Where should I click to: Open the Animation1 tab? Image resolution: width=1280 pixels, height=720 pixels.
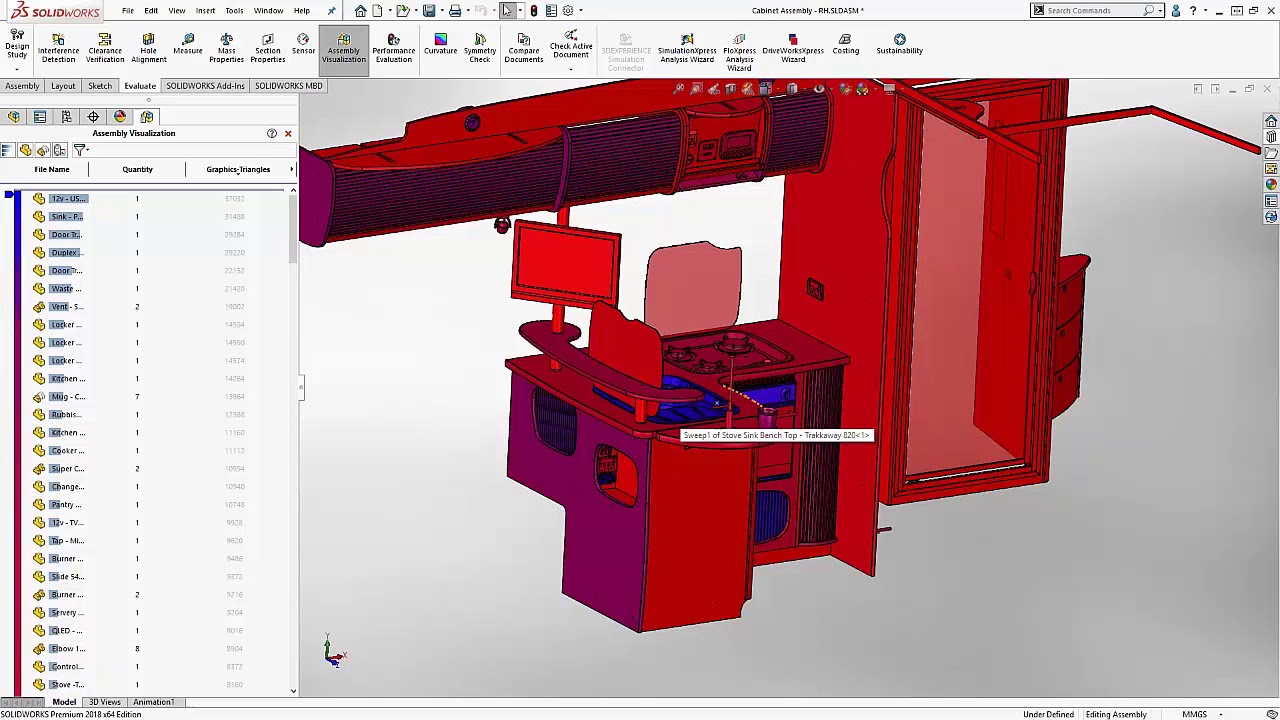(153, 702)
